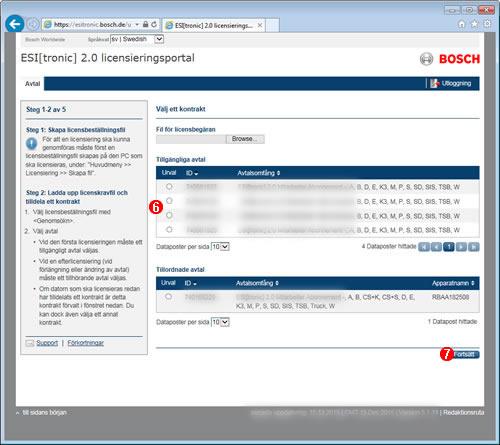This screenshot has height=445, width=500.
Task: Click the logout door icon
Action: (x=434, y=83)
